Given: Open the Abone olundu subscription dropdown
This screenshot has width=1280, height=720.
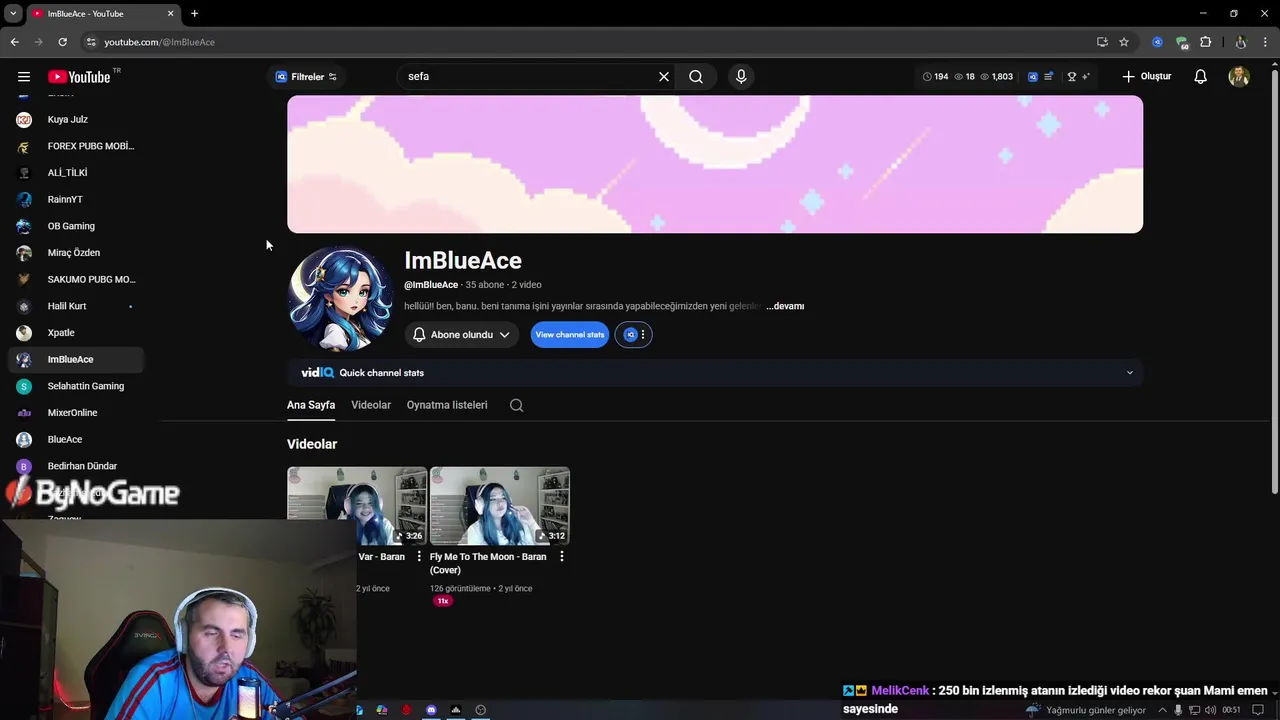Looking at the screenshot, I should [461, 335].
